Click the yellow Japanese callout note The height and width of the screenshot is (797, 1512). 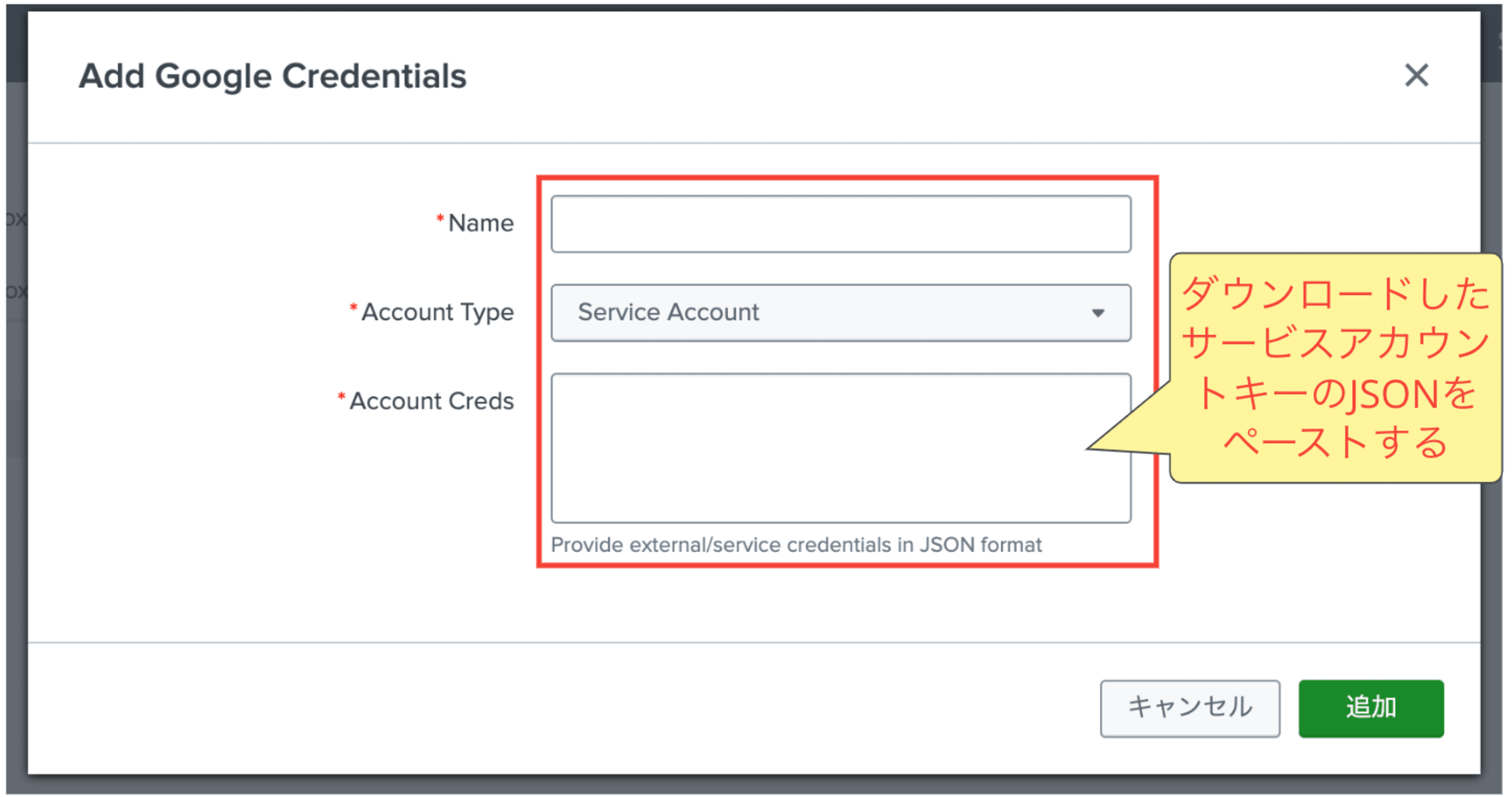click(x=1335, y=367)
